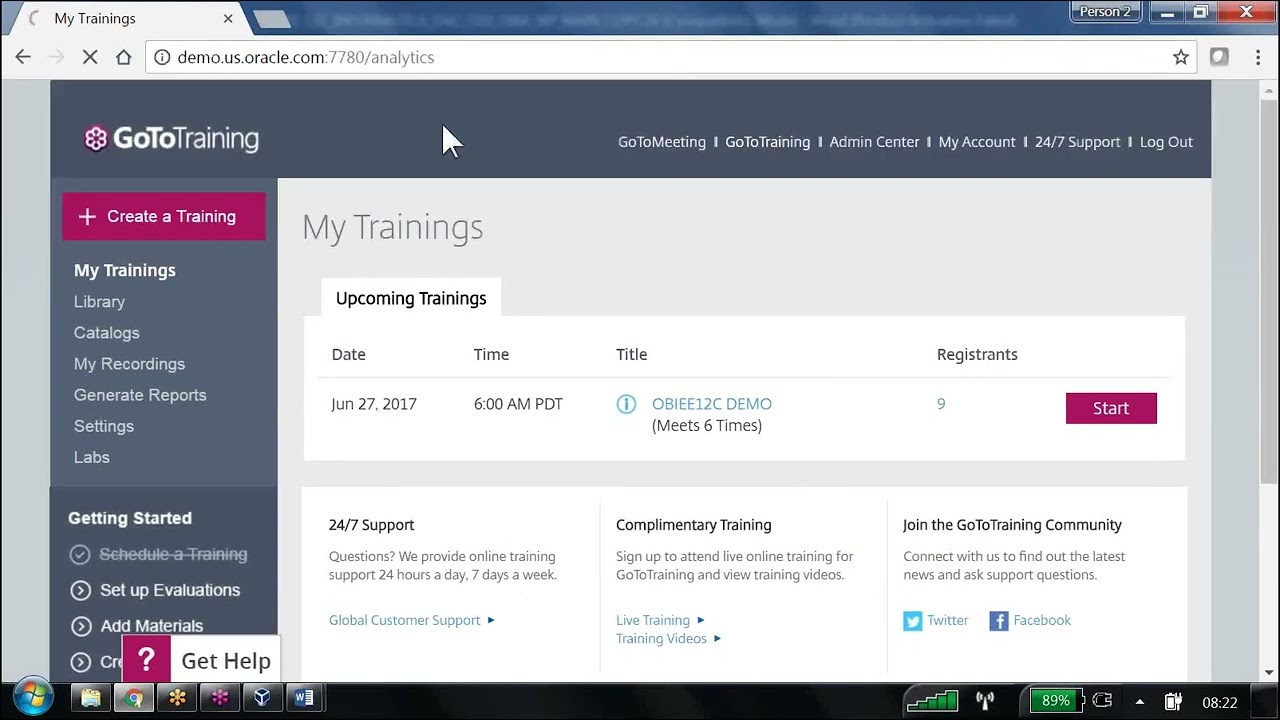Screen dimensions: 1280x720
Task: Click the browser back arrow
Action: click(23, 57)
